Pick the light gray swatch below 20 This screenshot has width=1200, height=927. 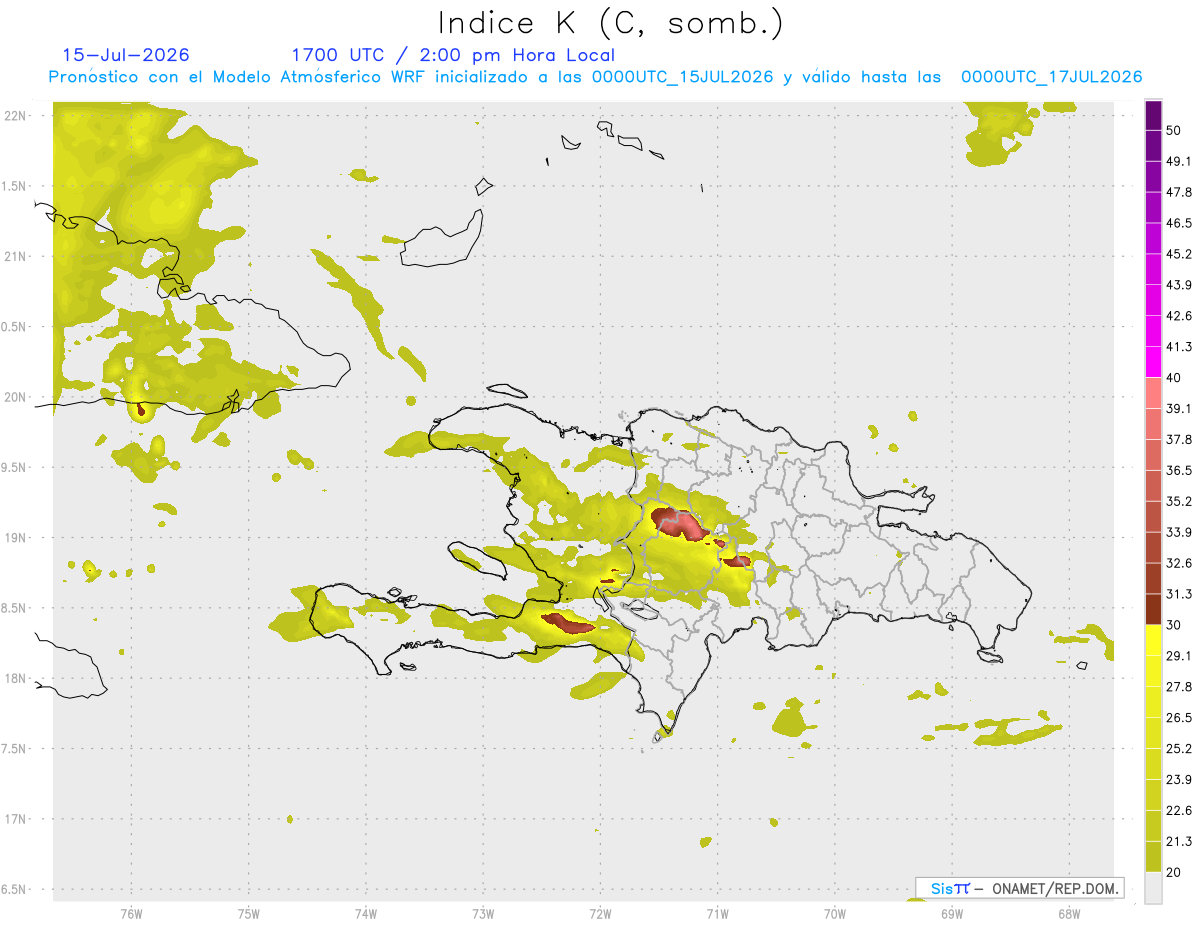pos(1153,887)
